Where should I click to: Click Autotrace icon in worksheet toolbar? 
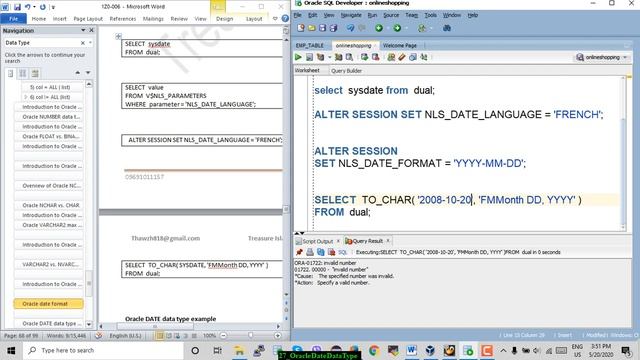338,57
